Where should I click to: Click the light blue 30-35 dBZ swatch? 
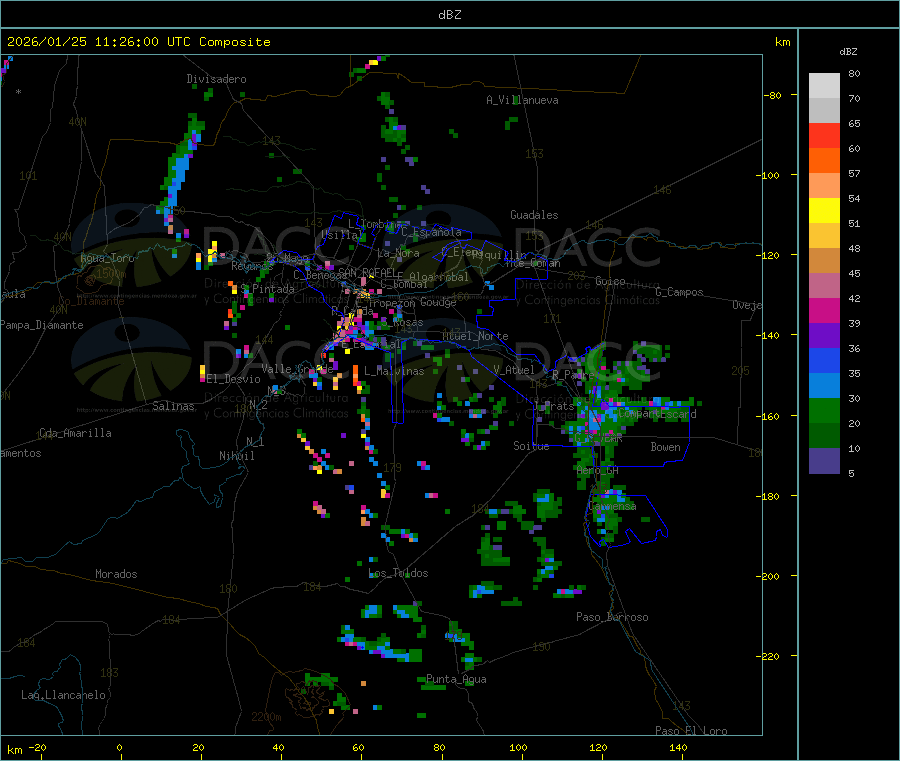[824, 386]
